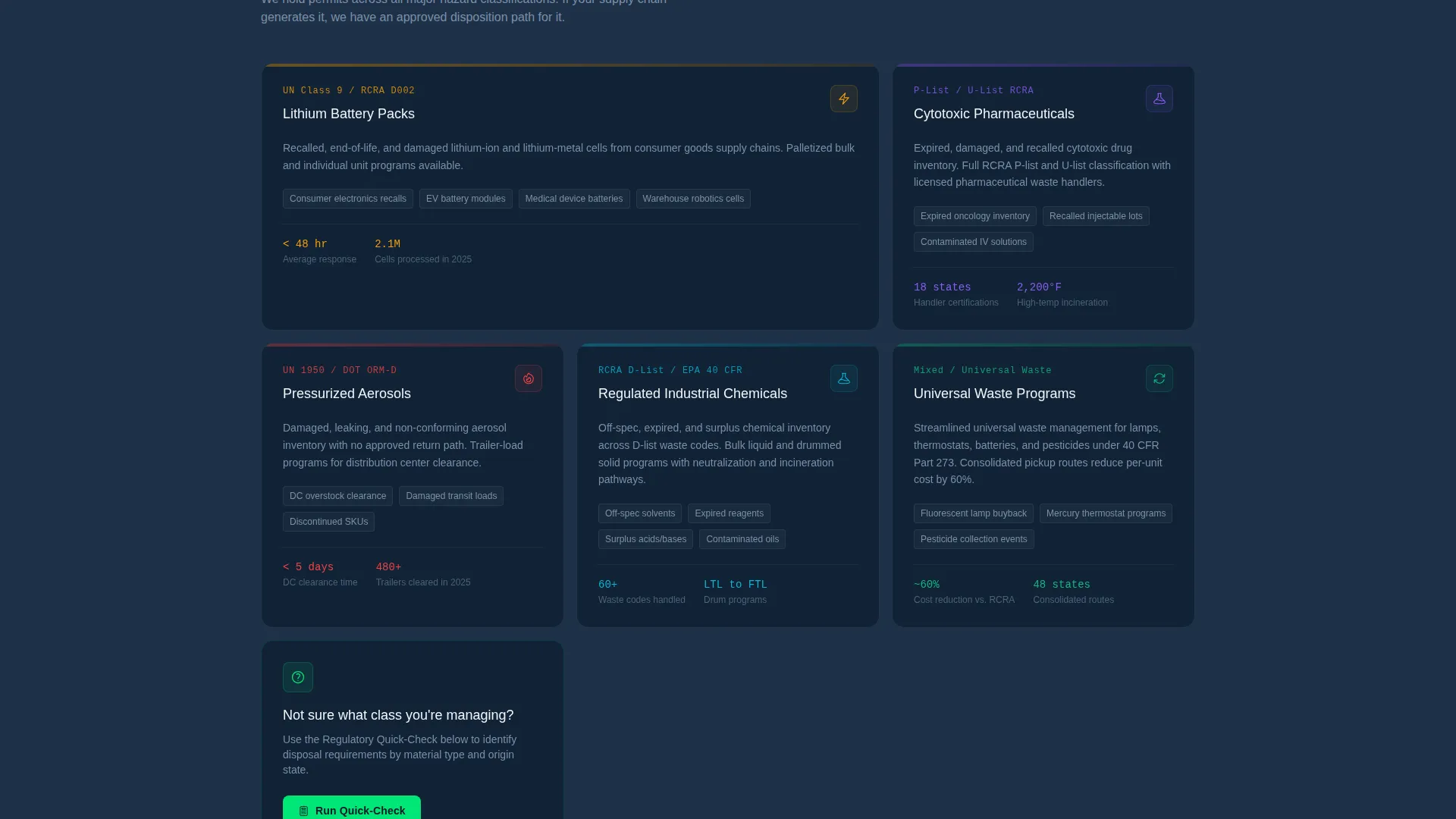Select the DC overstock clearance tag
The width and height of the screenshot is (1456, 819).
pyautogui.click(x=337, y=496)
